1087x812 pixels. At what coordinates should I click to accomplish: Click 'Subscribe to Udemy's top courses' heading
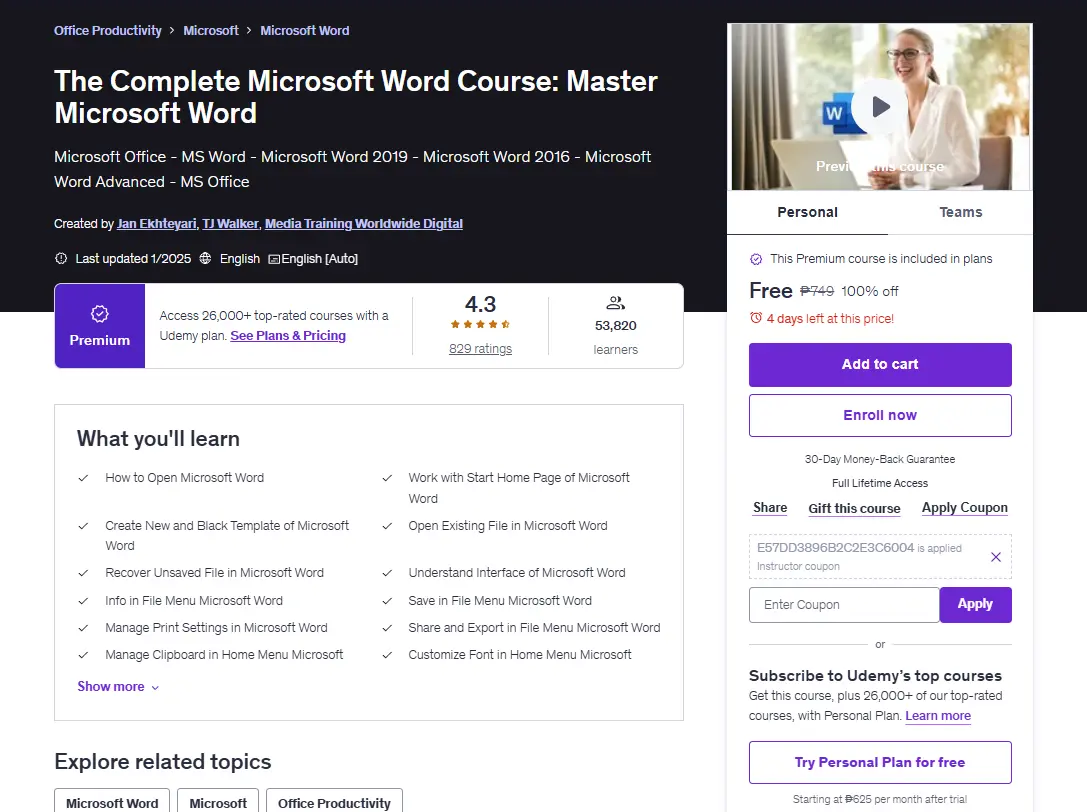point(875,676)
